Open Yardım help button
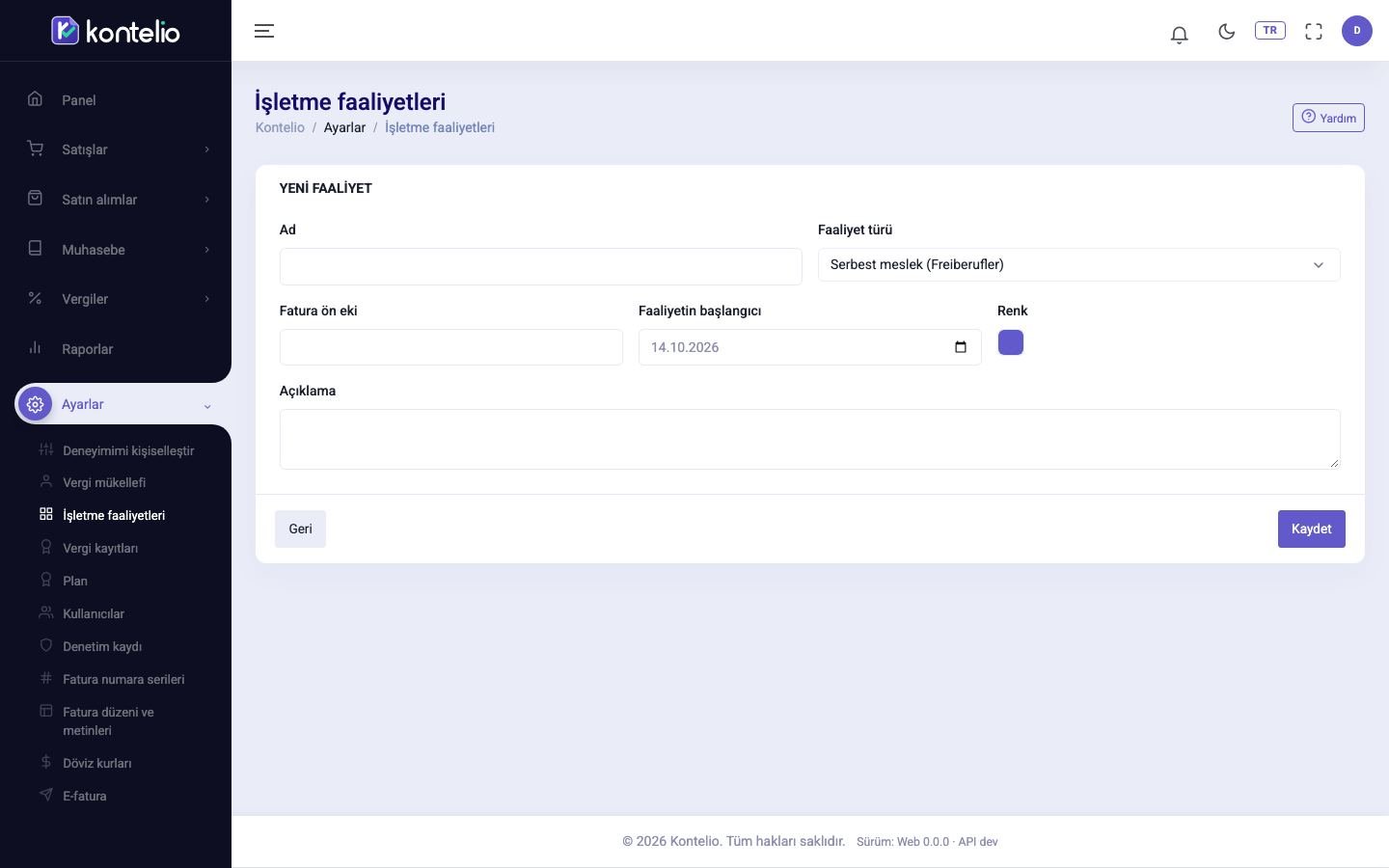 [1328, 118]
